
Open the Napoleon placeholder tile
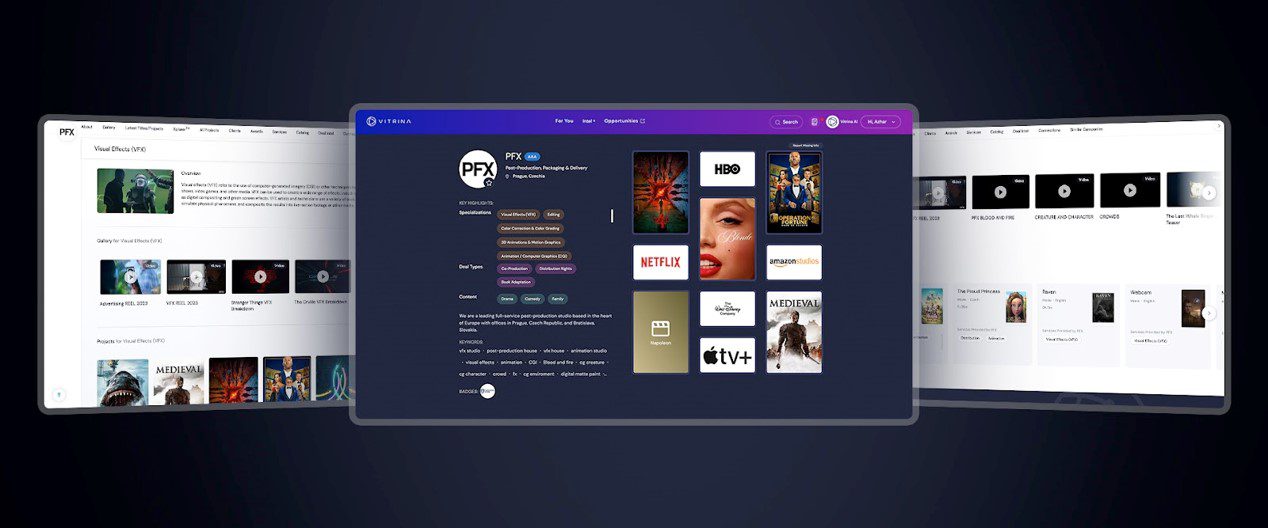[660, 332]
